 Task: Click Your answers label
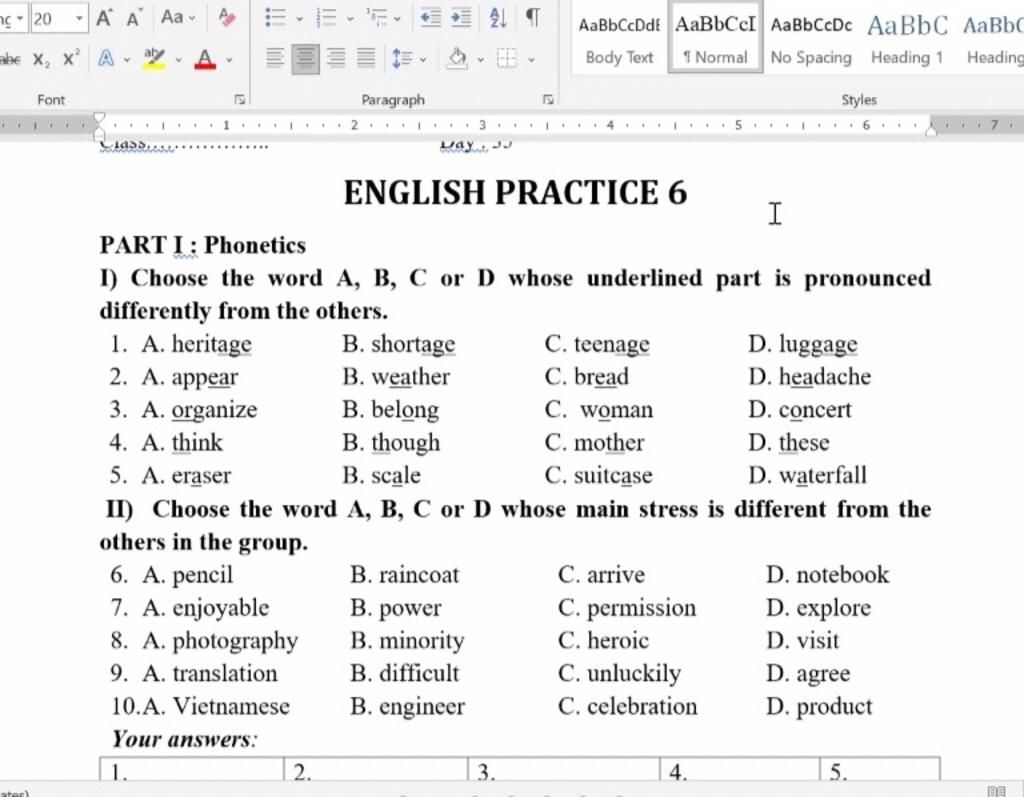tap(185, 740)
